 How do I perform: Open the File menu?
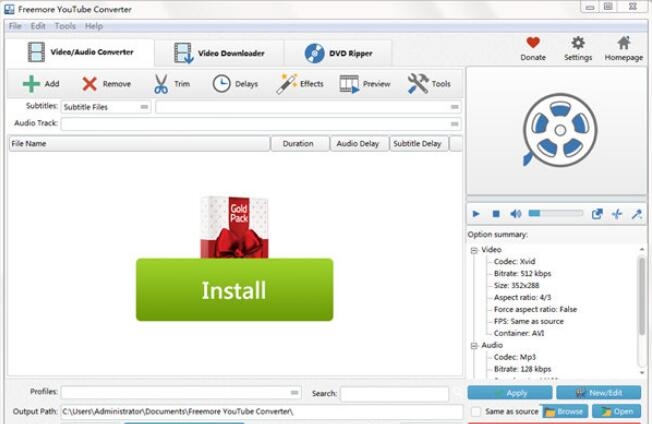(15, 26)
